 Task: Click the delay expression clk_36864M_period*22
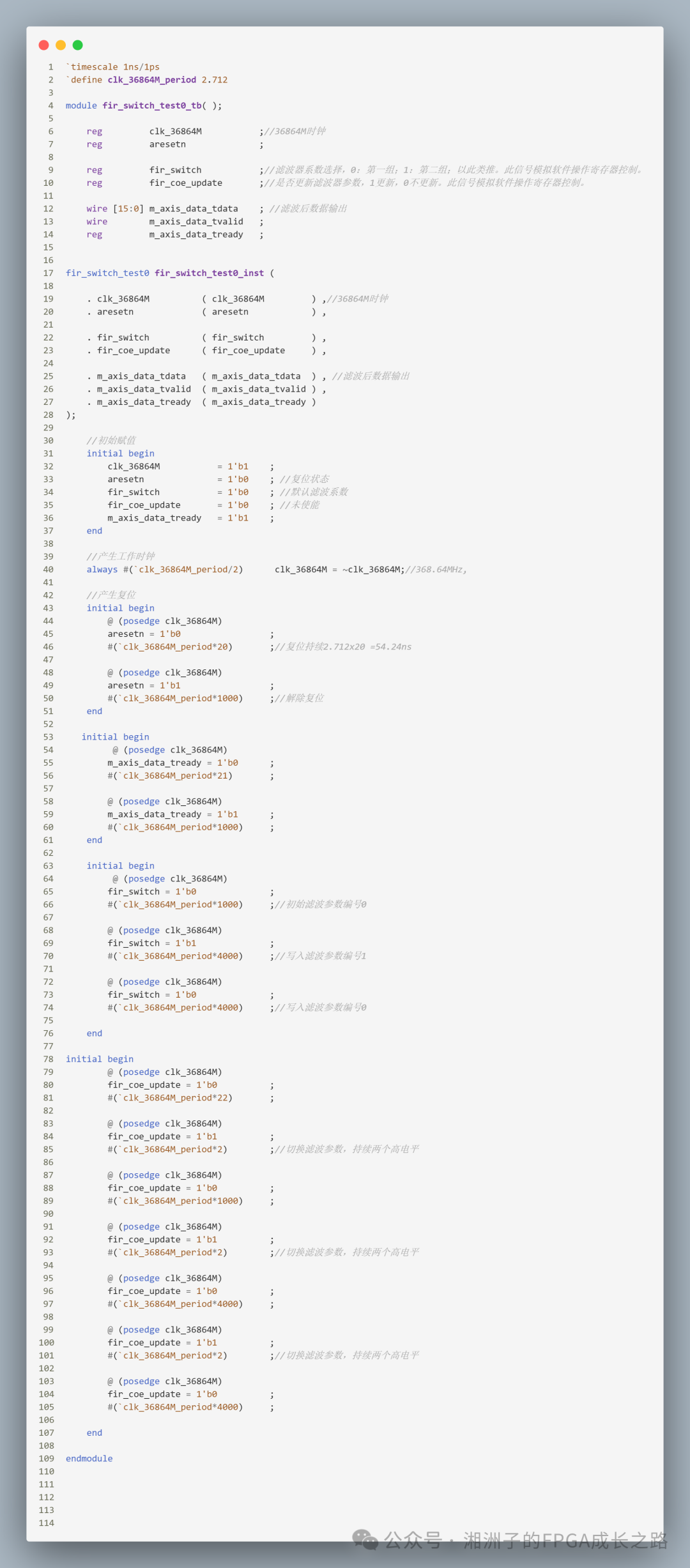pos(175,1098)
